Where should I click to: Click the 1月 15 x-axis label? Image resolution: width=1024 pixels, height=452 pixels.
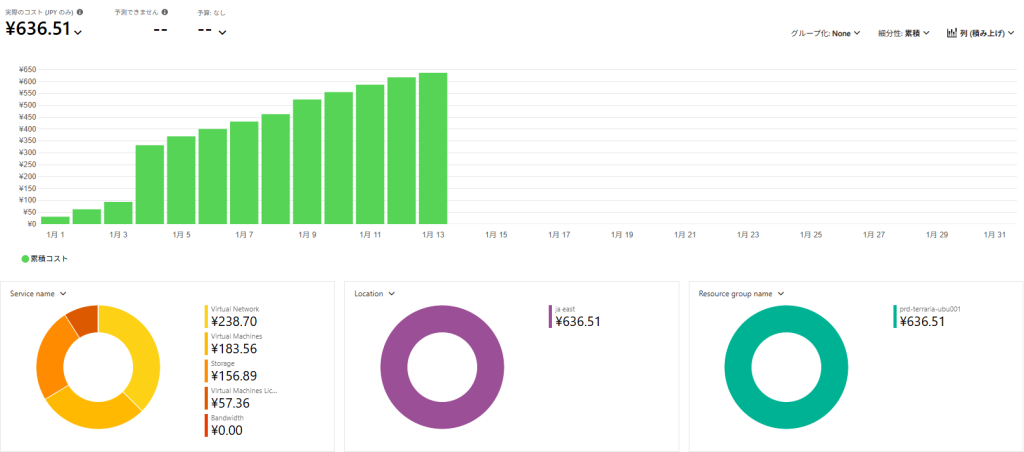pos(496,234)
